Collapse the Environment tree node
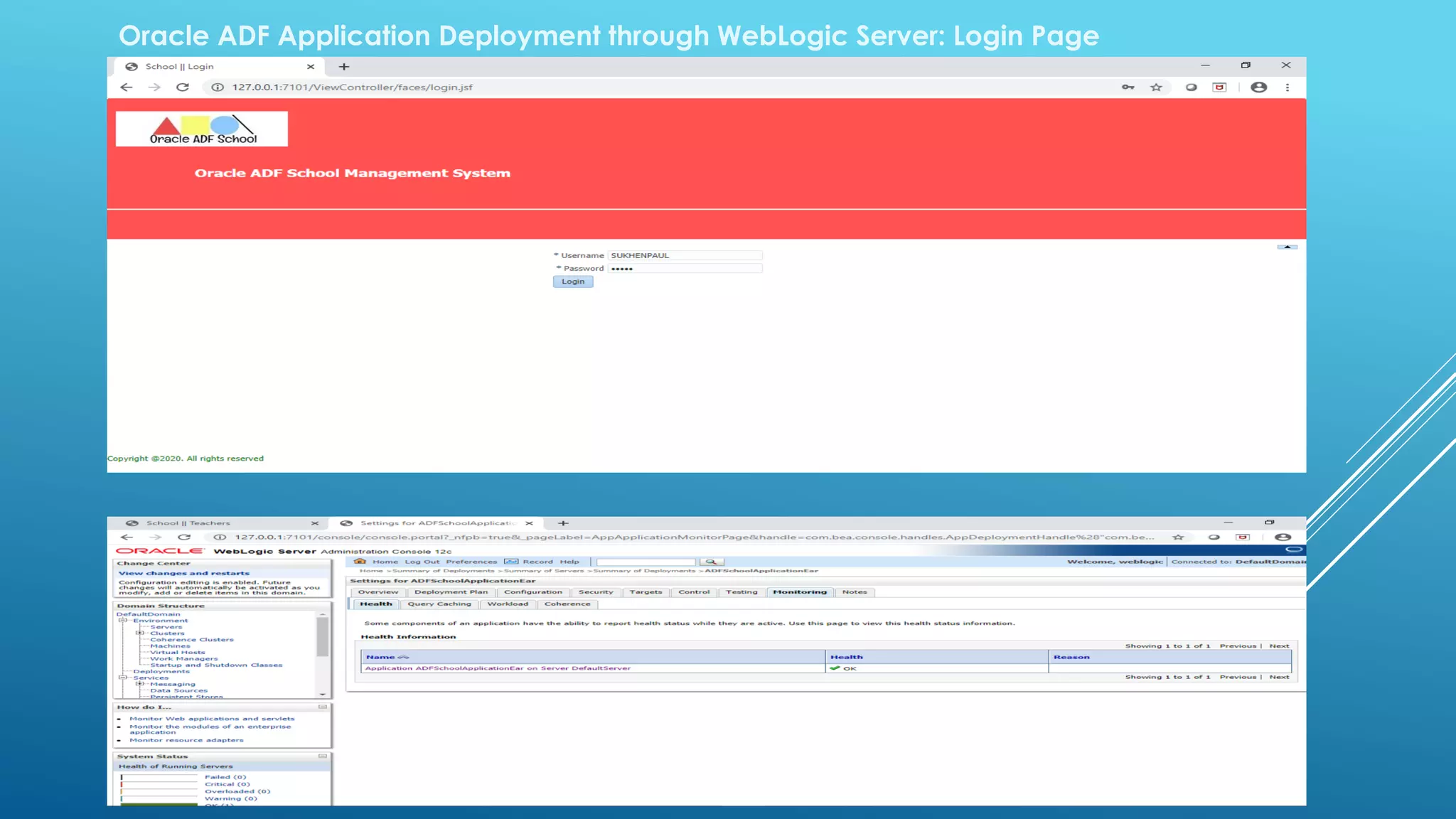Image resolution: width=1456 pixels, height=819 pixels. pos(122,621)
